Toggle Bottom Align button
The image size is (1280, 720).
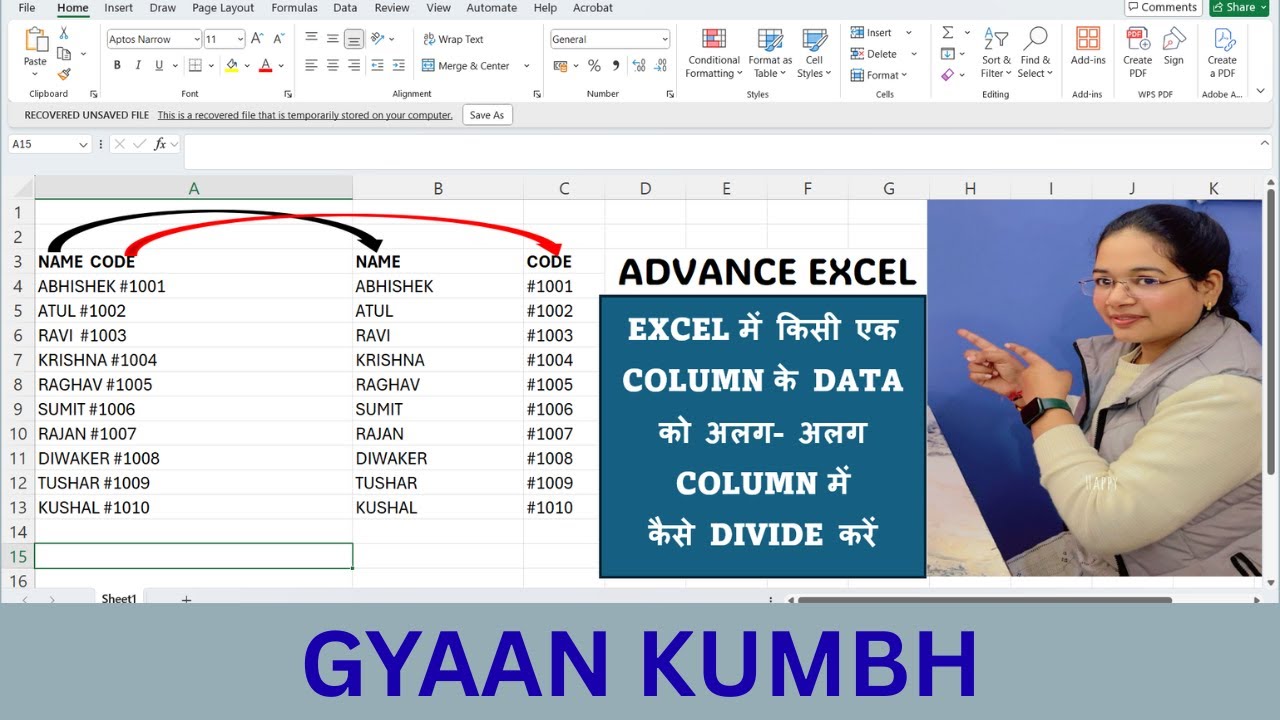coord(353,39)
